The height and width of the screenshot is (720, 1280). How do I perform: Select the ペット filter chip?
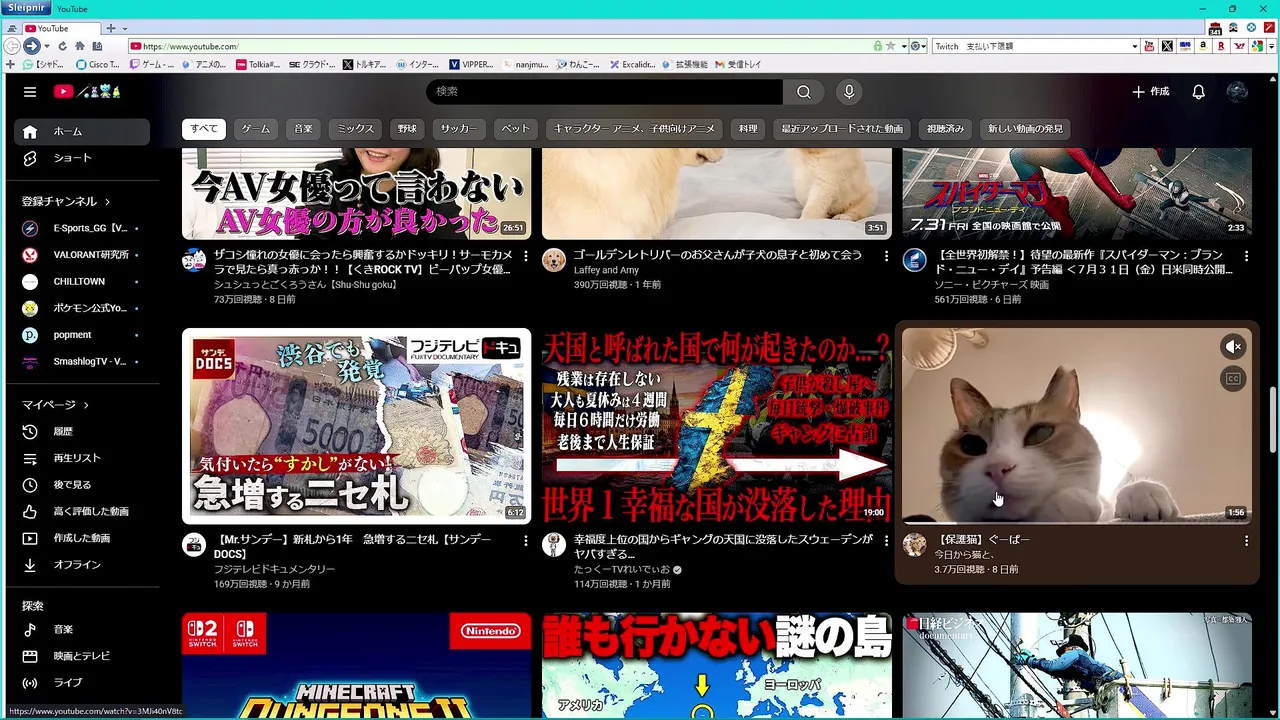click(x=515, y=129)
